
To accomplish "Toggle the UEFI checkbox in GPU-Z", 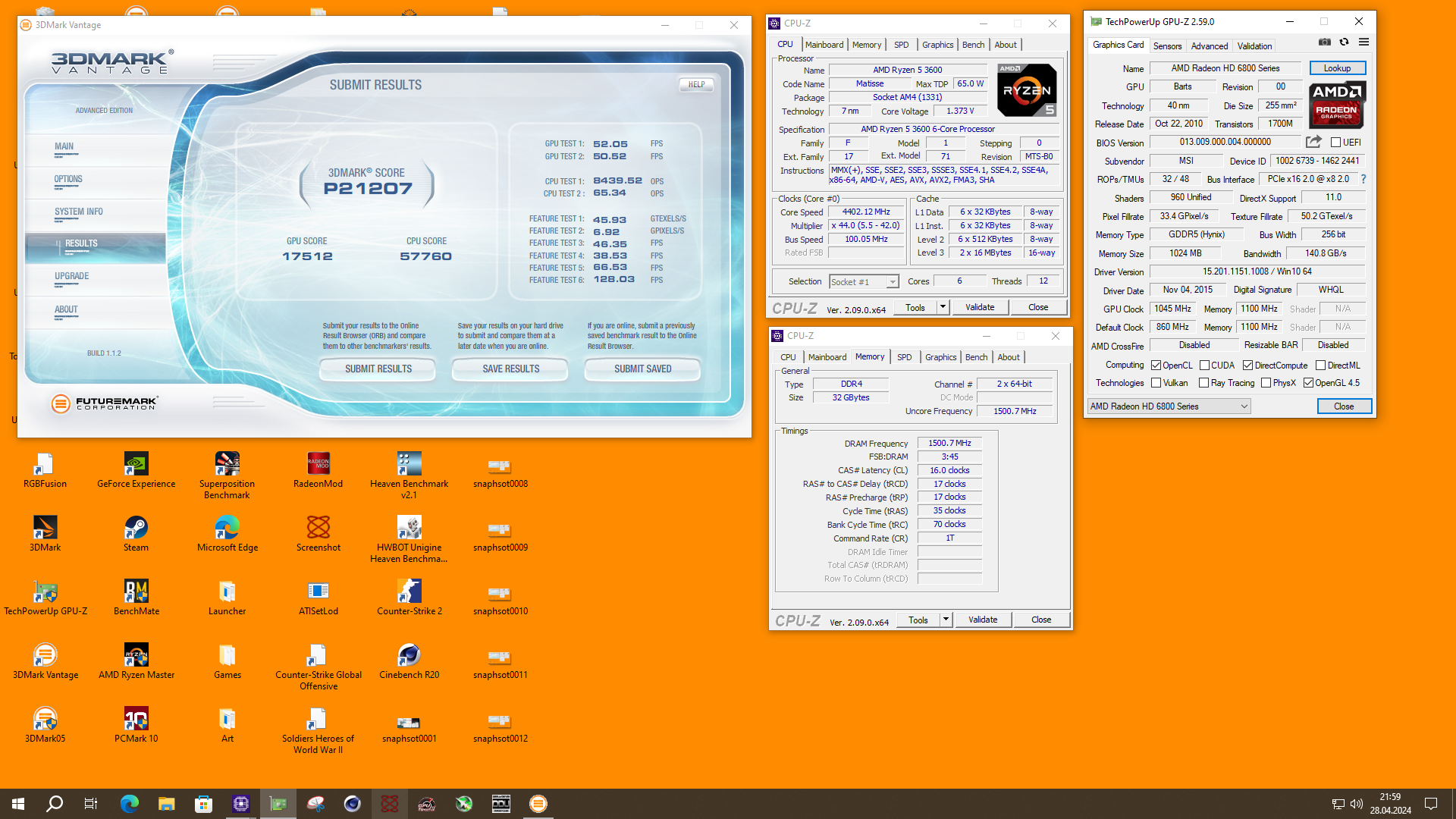I will click(1335, 143).
